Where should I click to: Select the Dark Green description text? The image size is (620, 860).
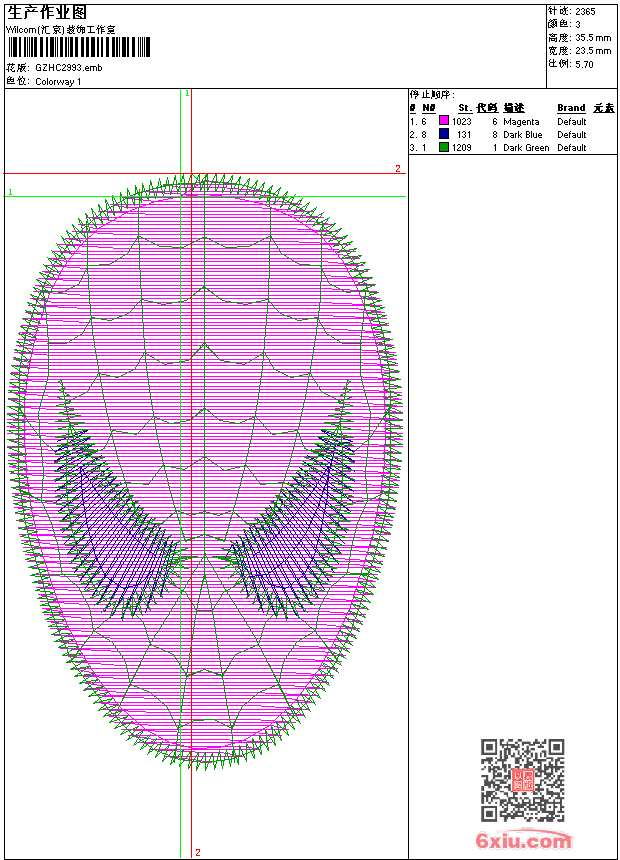pos(526,147)
